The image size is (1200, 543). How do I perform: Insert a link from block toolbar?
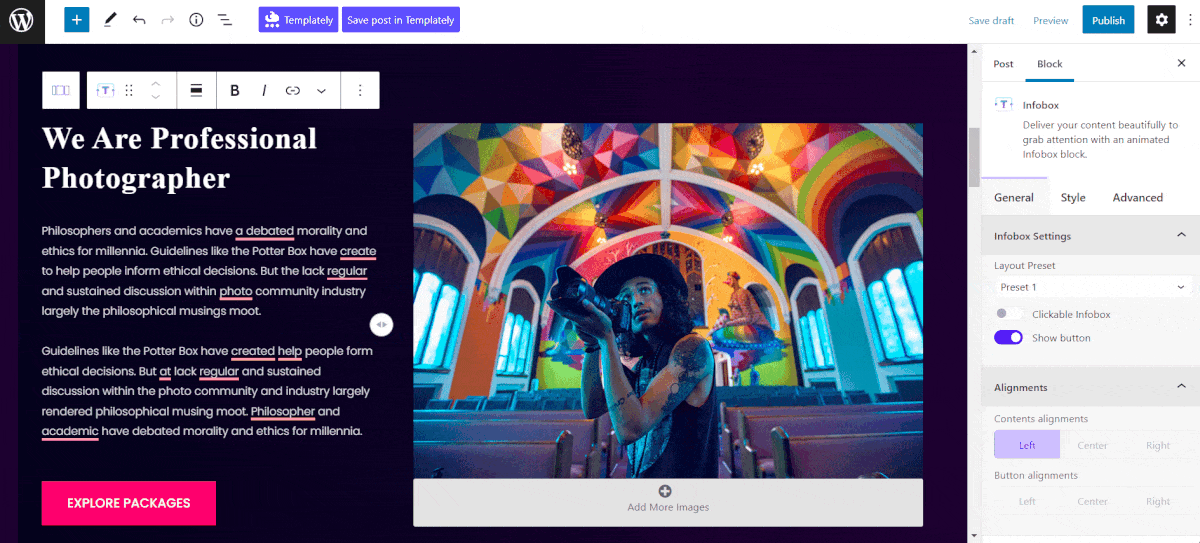point(293,90)
